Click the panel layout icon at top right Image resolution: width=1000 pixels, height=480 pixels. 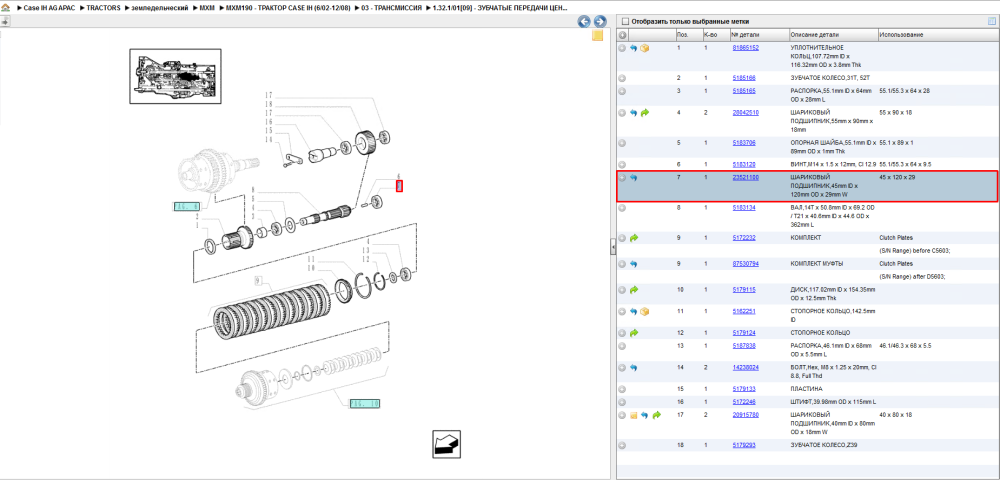point(992,21)
